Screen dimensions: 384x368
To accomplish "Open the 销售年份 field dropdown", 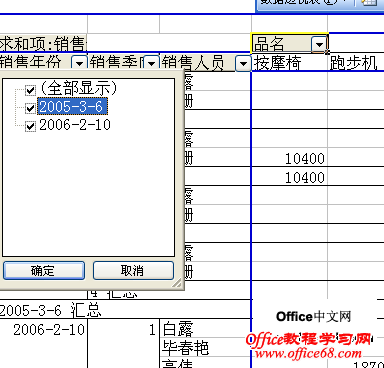I will click(79, 62).
